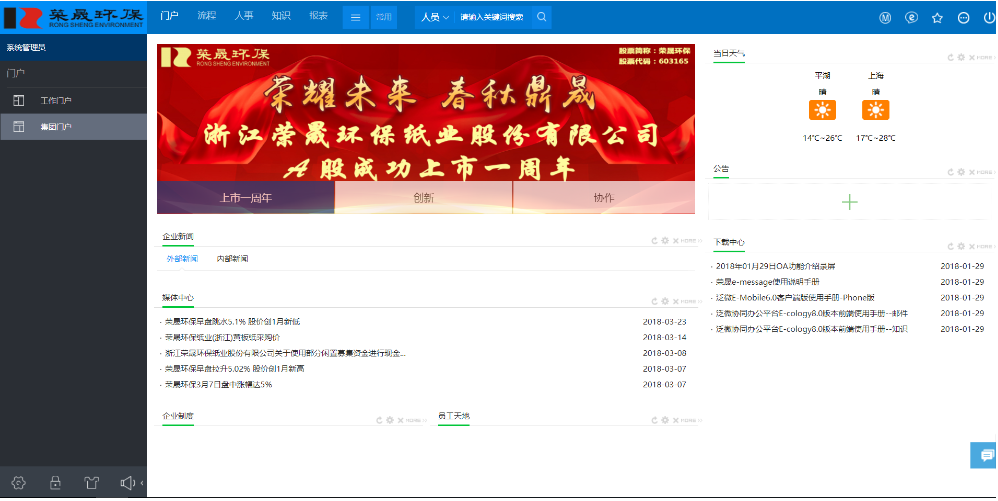Show the 协作 banner slide
Screen dimensions: 998x501
(604, 198)
